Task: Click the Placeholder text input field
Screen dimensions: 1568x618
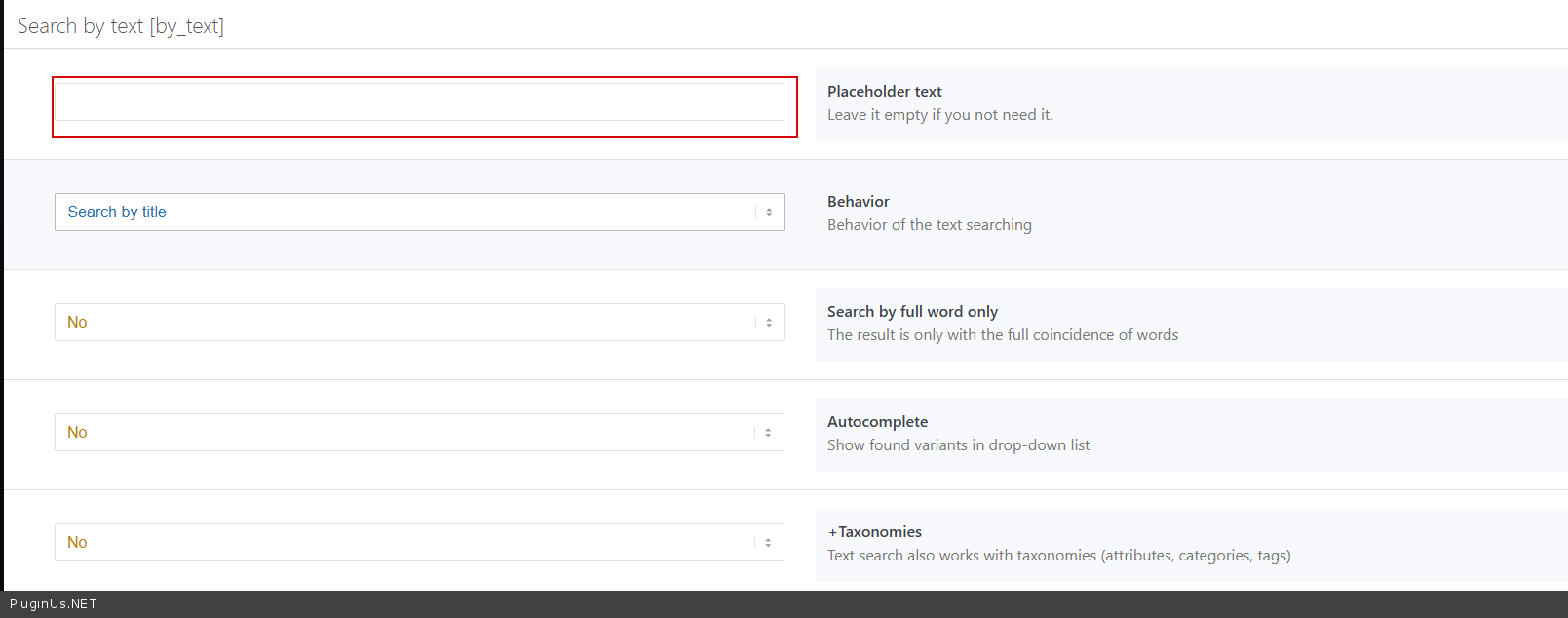Action: (419, 102)
